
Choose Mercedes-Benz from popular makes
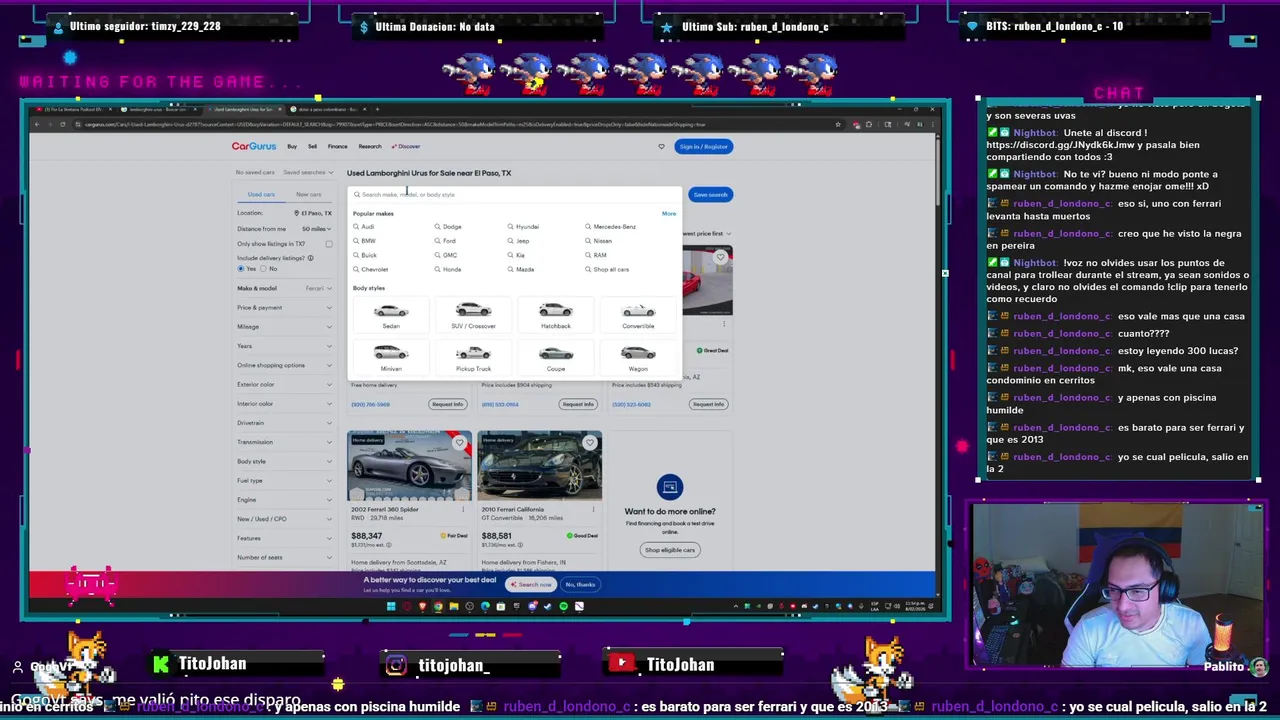pyautogui.click(x=611, y=227)
